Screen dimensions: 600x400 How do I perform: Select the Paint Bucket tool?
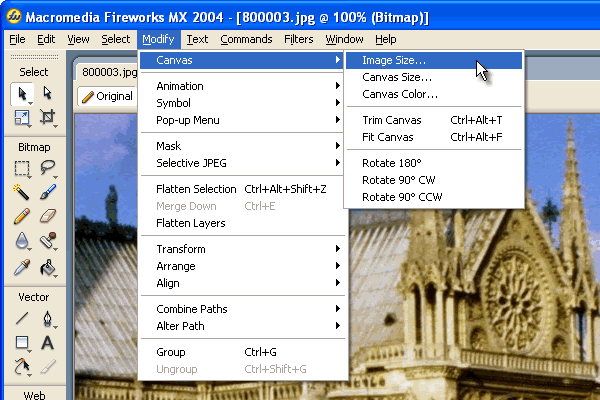tap(47, 267)
